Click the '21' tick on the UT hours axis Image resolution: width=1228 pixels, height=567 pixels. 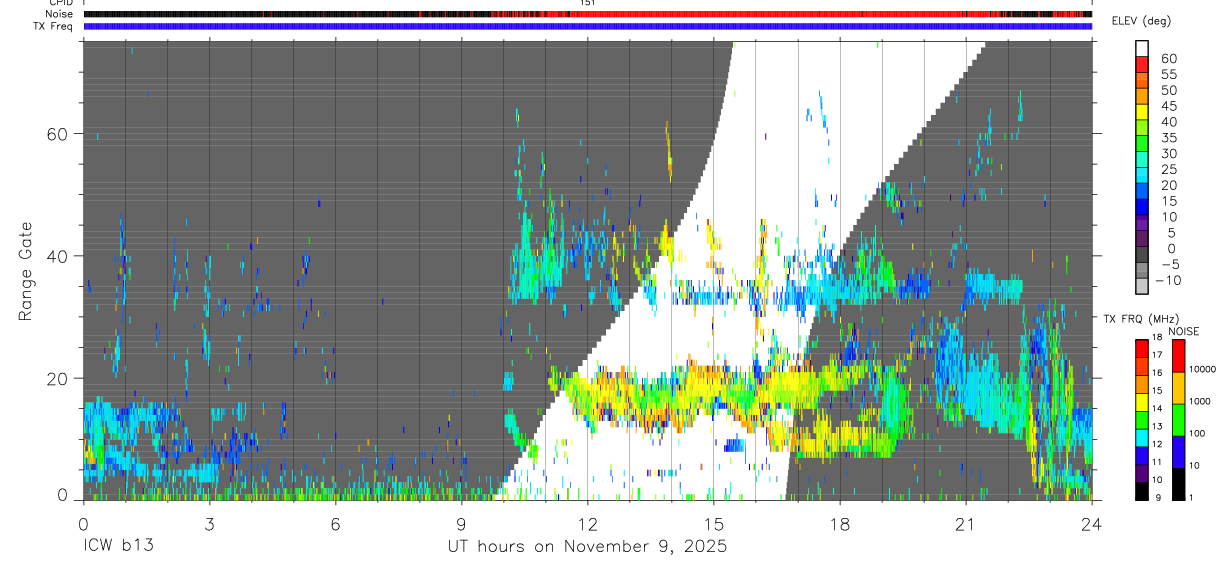click(965, 523)
